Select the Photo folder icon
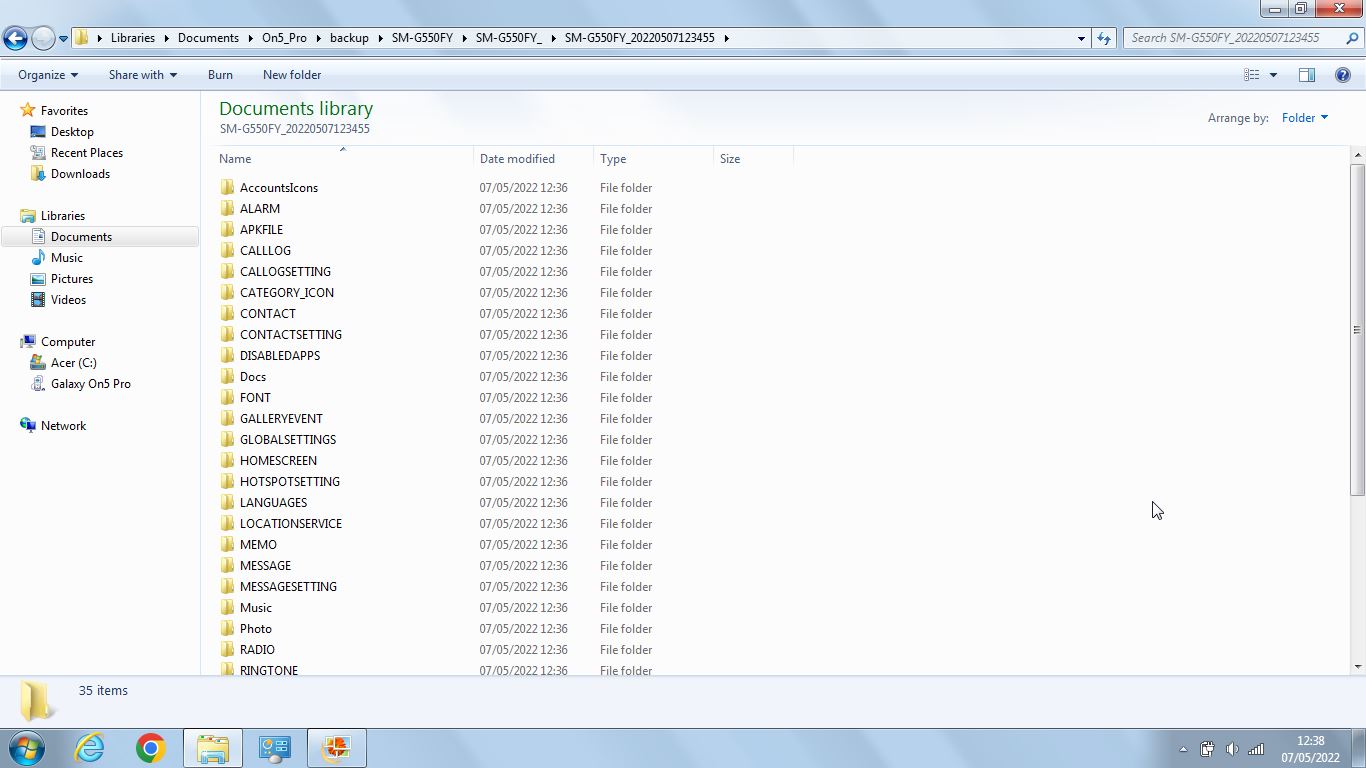 [227, 629]
